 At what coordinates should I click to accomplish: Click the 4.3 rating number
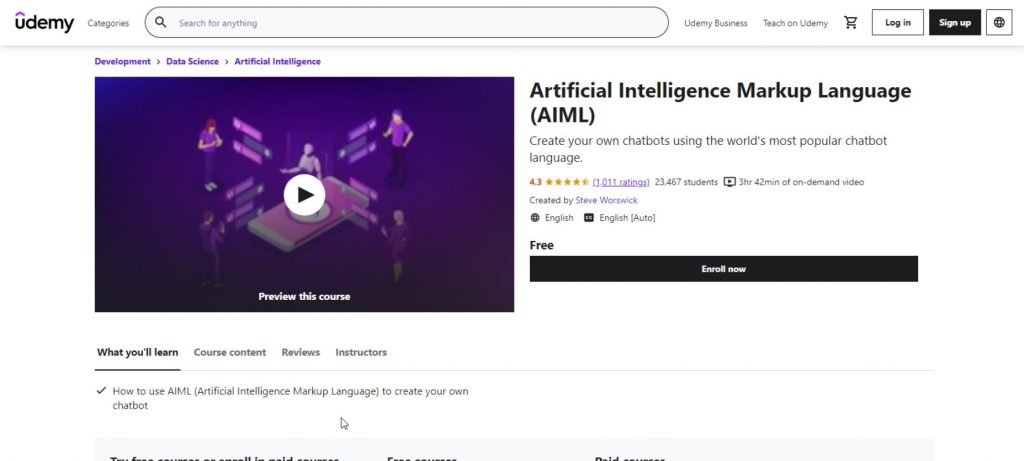coord(536,182)
